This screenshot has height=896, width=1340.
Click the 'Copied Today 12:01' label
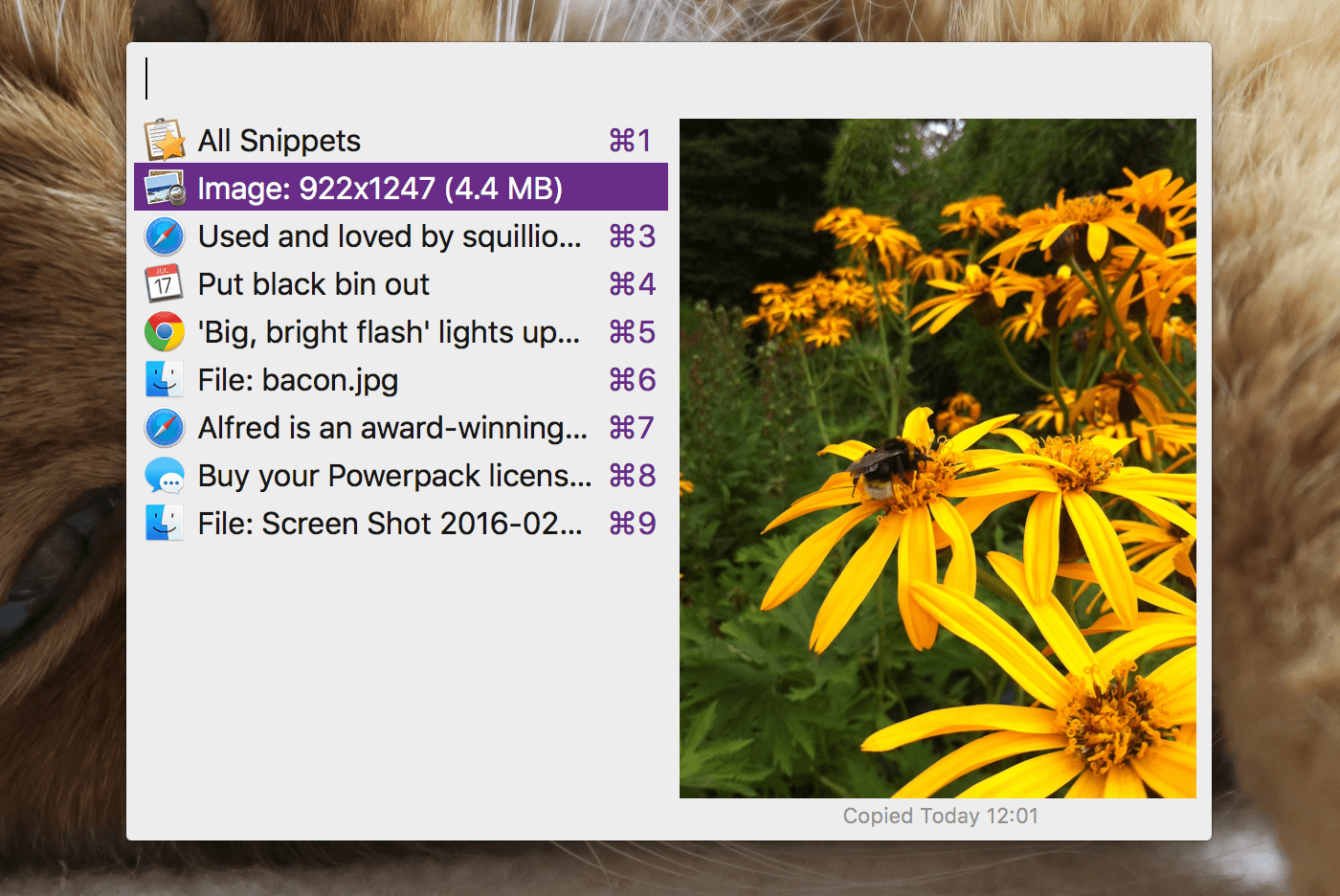coord(940,816)
